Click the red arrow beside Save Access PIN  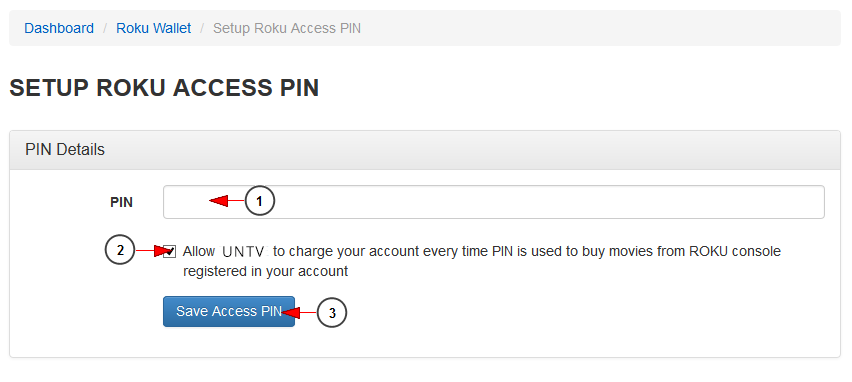coord(299,313)
